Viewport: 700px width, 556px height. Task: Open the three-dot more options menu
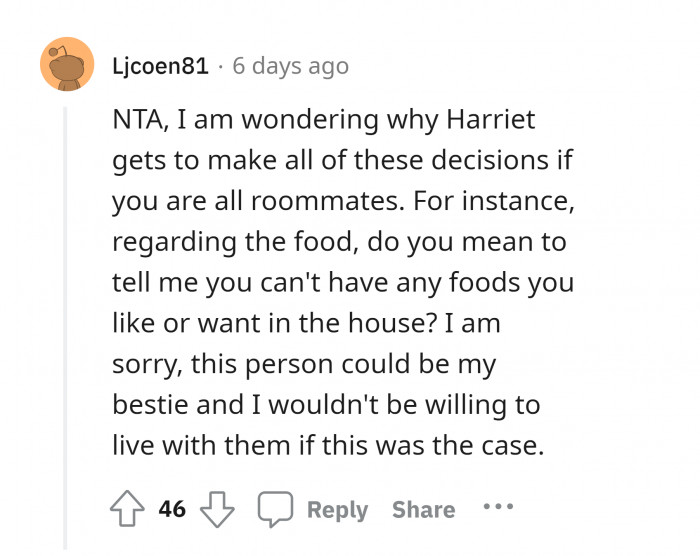(x=497, y=507)
